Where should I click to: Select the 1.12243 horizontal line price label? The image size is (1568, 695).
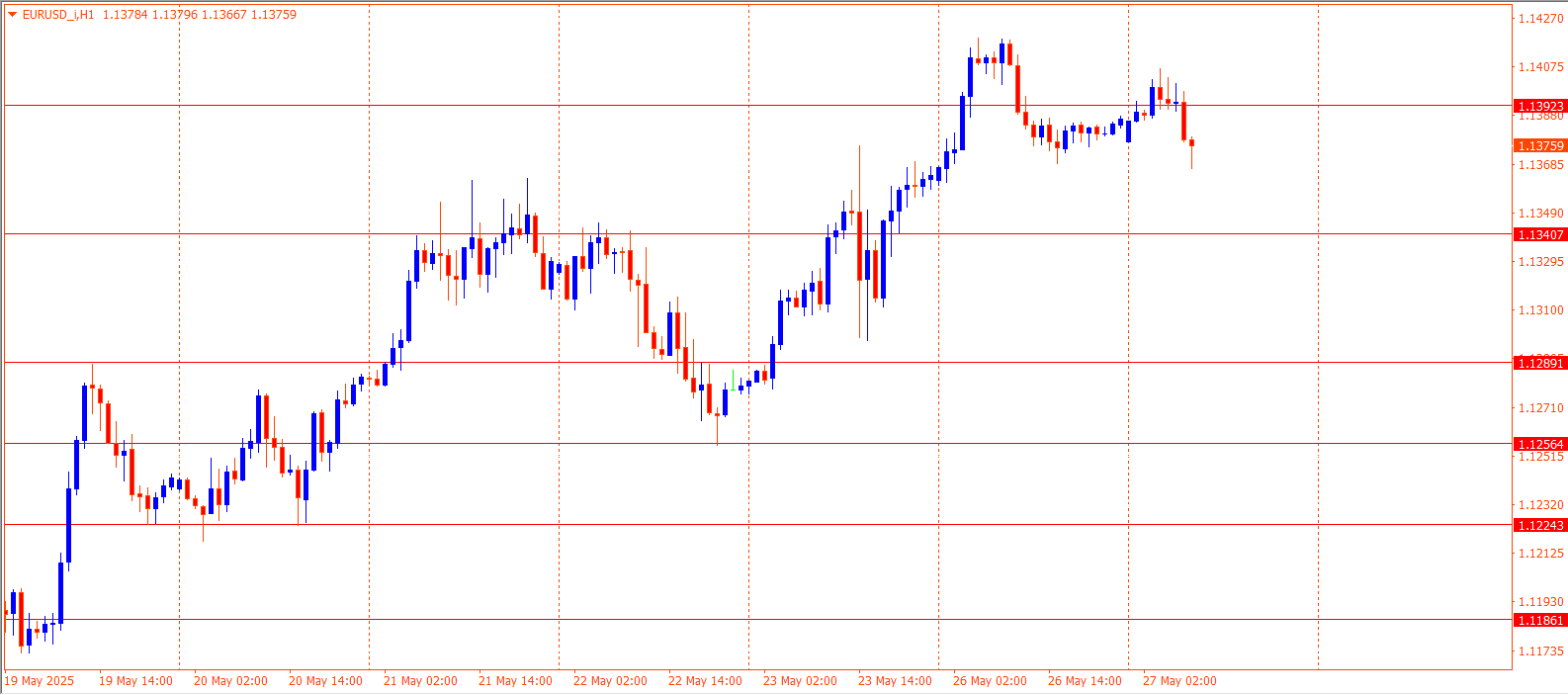tap(1540, 525)
